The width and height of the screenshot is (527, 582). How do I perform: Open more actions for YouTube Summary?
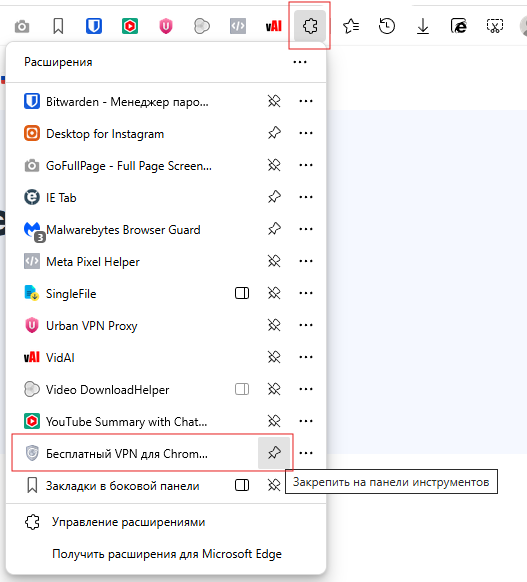coord(306,421)
